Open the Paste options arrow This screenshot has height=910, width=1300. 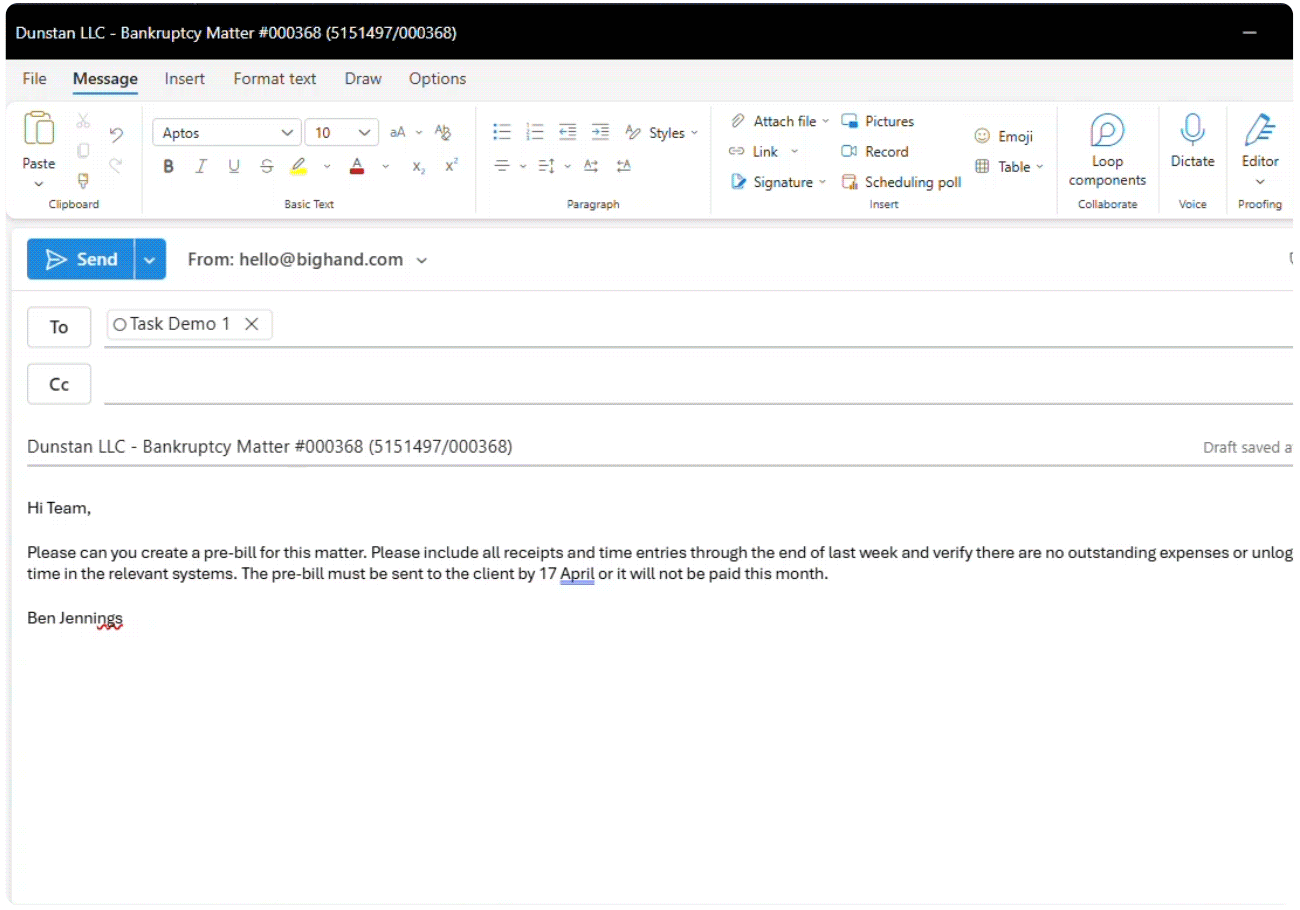(x=38, y=184)
